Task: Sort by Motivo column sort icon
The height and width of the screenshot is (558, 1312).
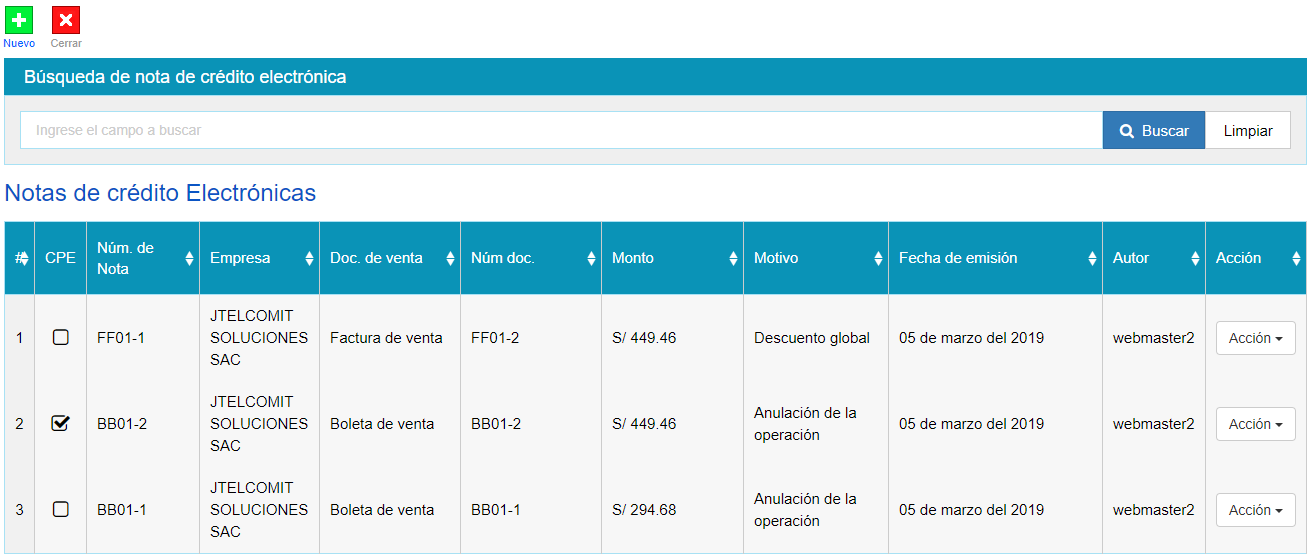Action: (x=878, y=258)
